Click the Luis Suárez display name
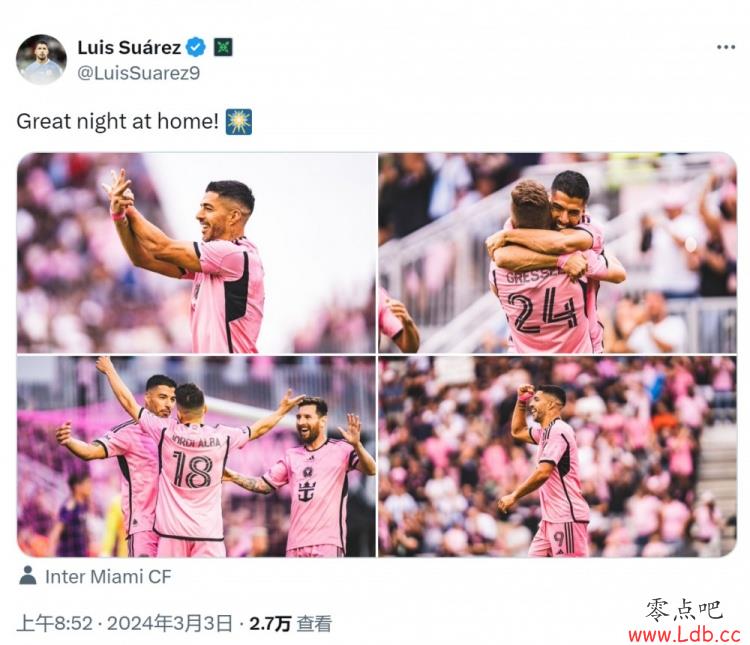Image resolution: width=750 pixels, height=645 pixels. [x=129, y=47]
